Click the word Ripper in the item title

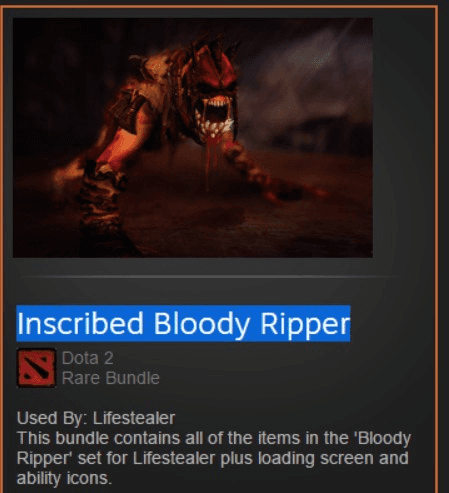305,324
